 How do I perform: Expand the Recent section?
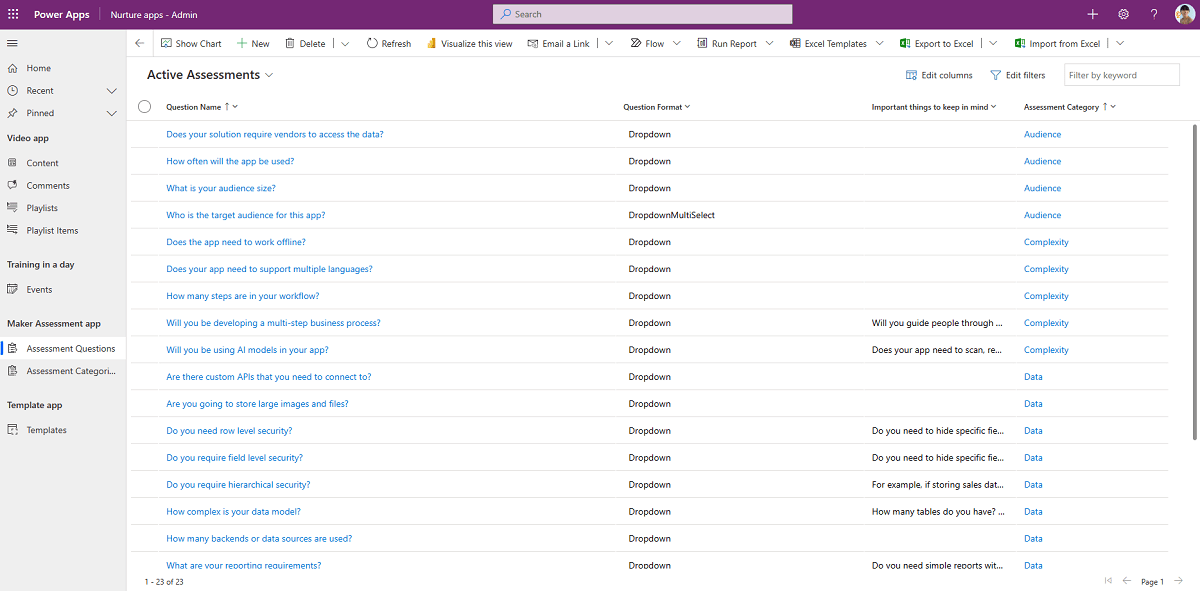111,90
